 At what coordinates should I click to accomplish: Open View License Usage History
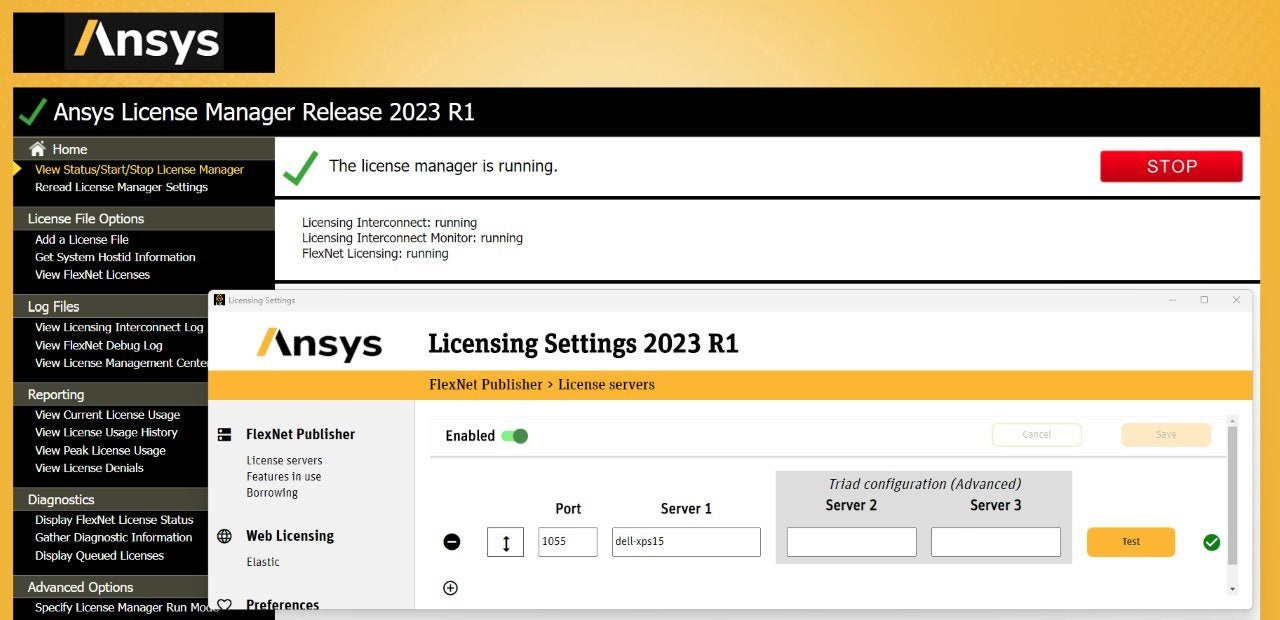106,432
